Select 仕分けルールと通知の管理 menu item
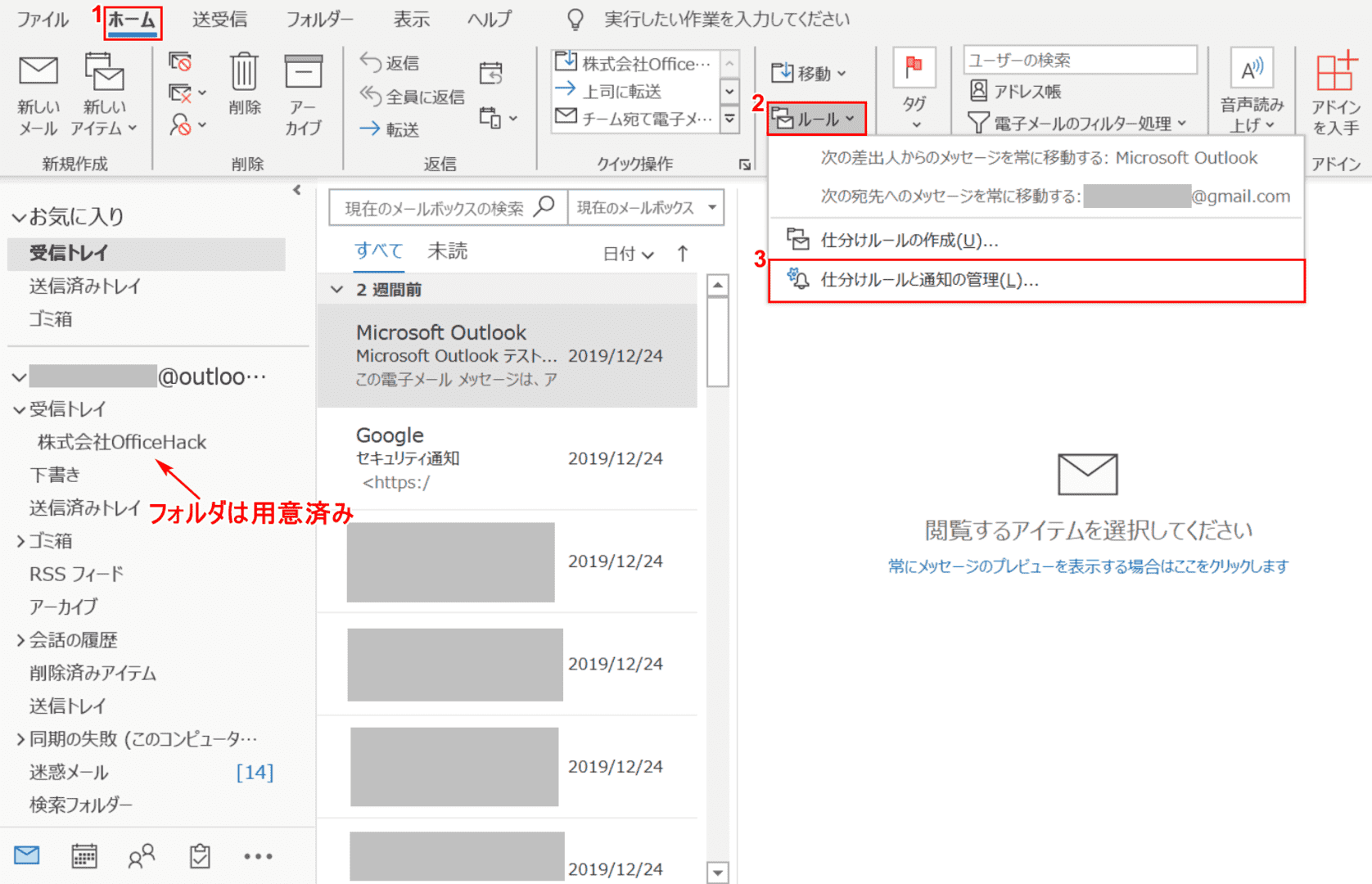1372x884 pixels. coord(929,280)
